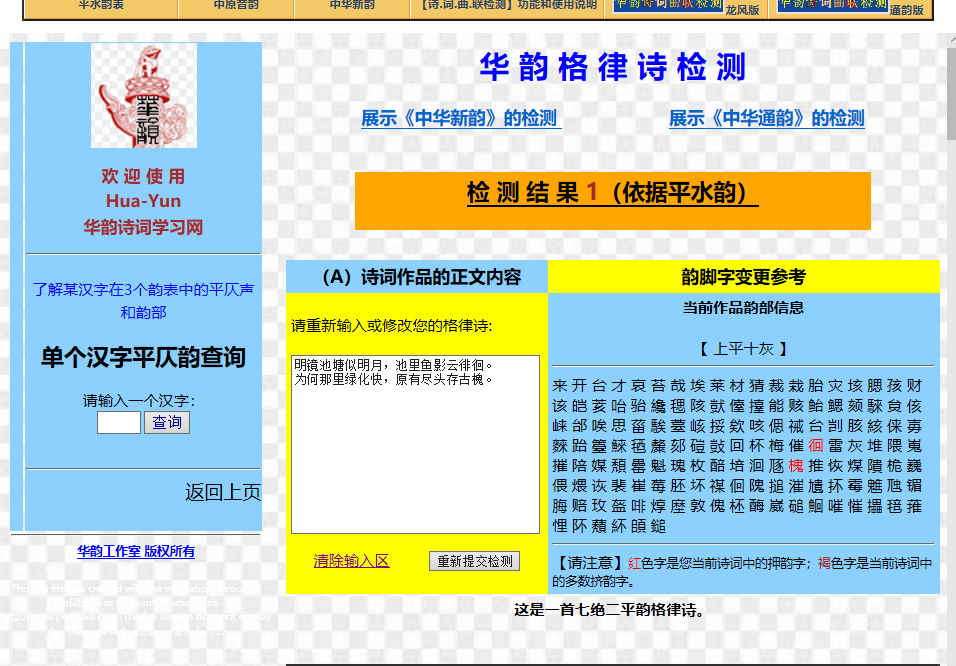Click the 了解某汉字在3个韵表中的平仄声和韵部 link
This screenshot has width=956, height=666.
pyautogui.click(x=143, y=301)
